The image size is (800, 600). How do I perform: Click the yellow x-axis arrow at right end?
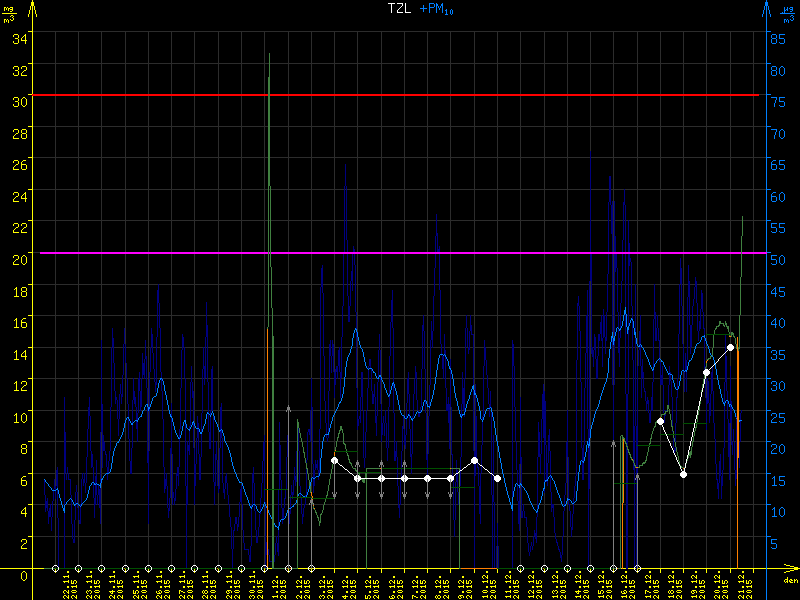(x=792, y=570)
